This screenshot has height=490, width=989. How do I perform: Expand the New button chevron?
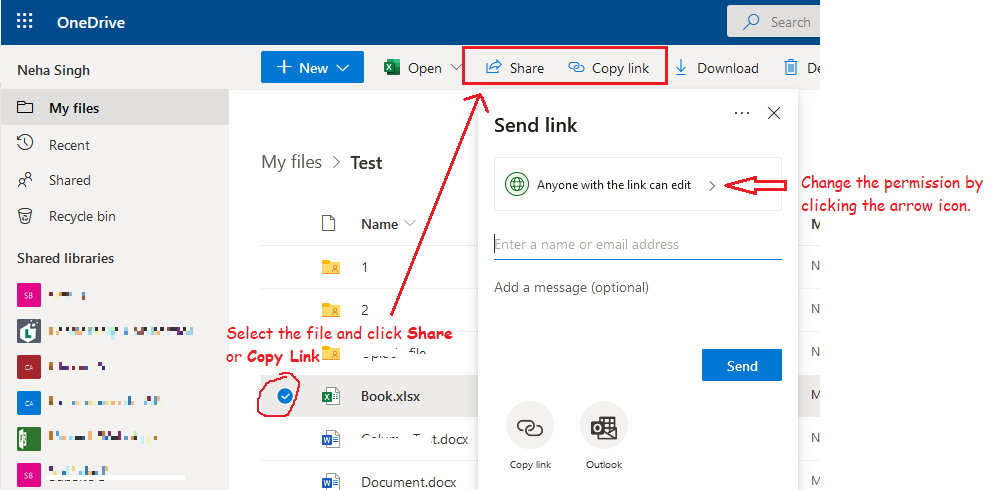point(342,68)
